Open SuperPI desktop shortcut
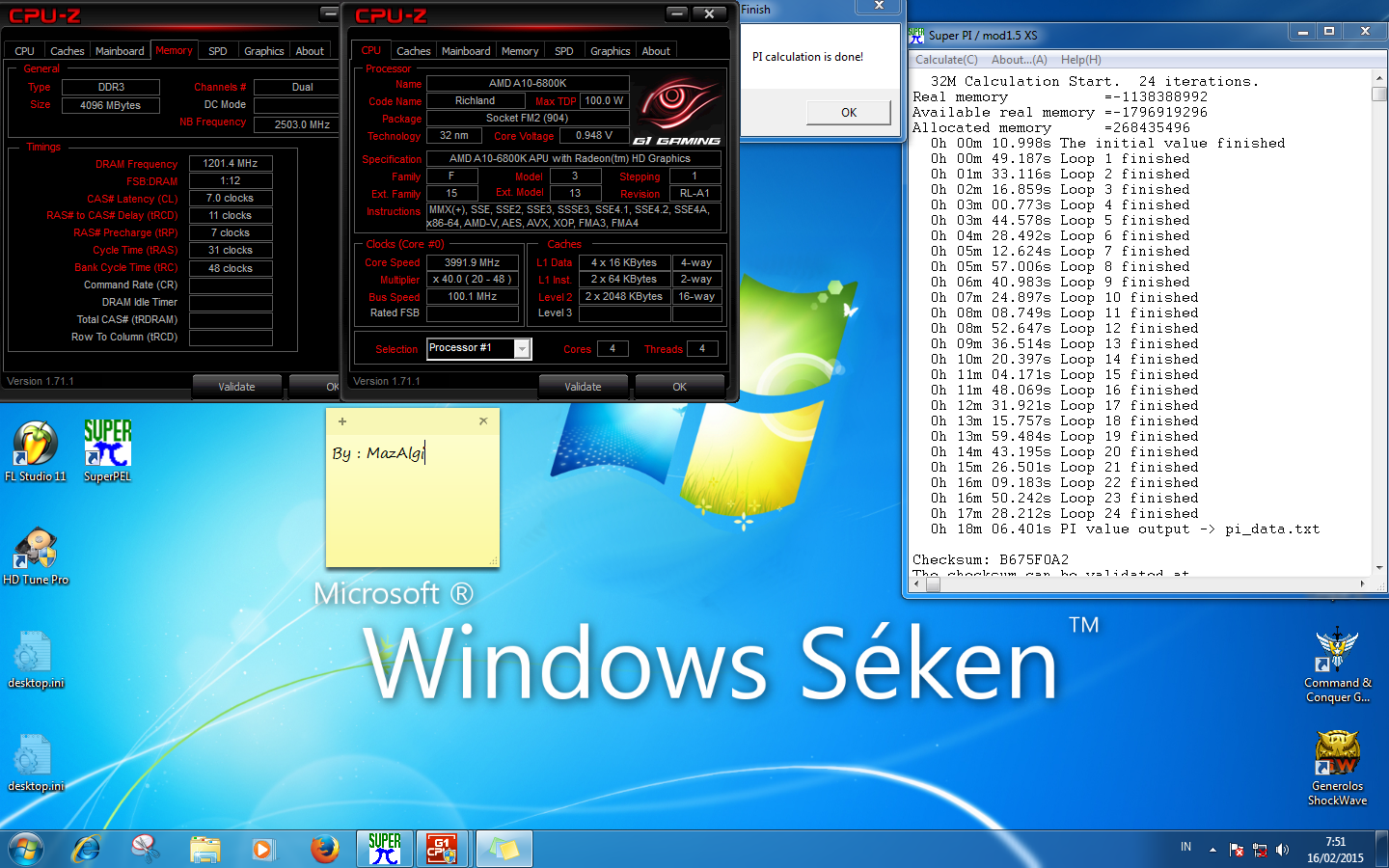Viewport: 1389px width, 868px height. [107, 450]
